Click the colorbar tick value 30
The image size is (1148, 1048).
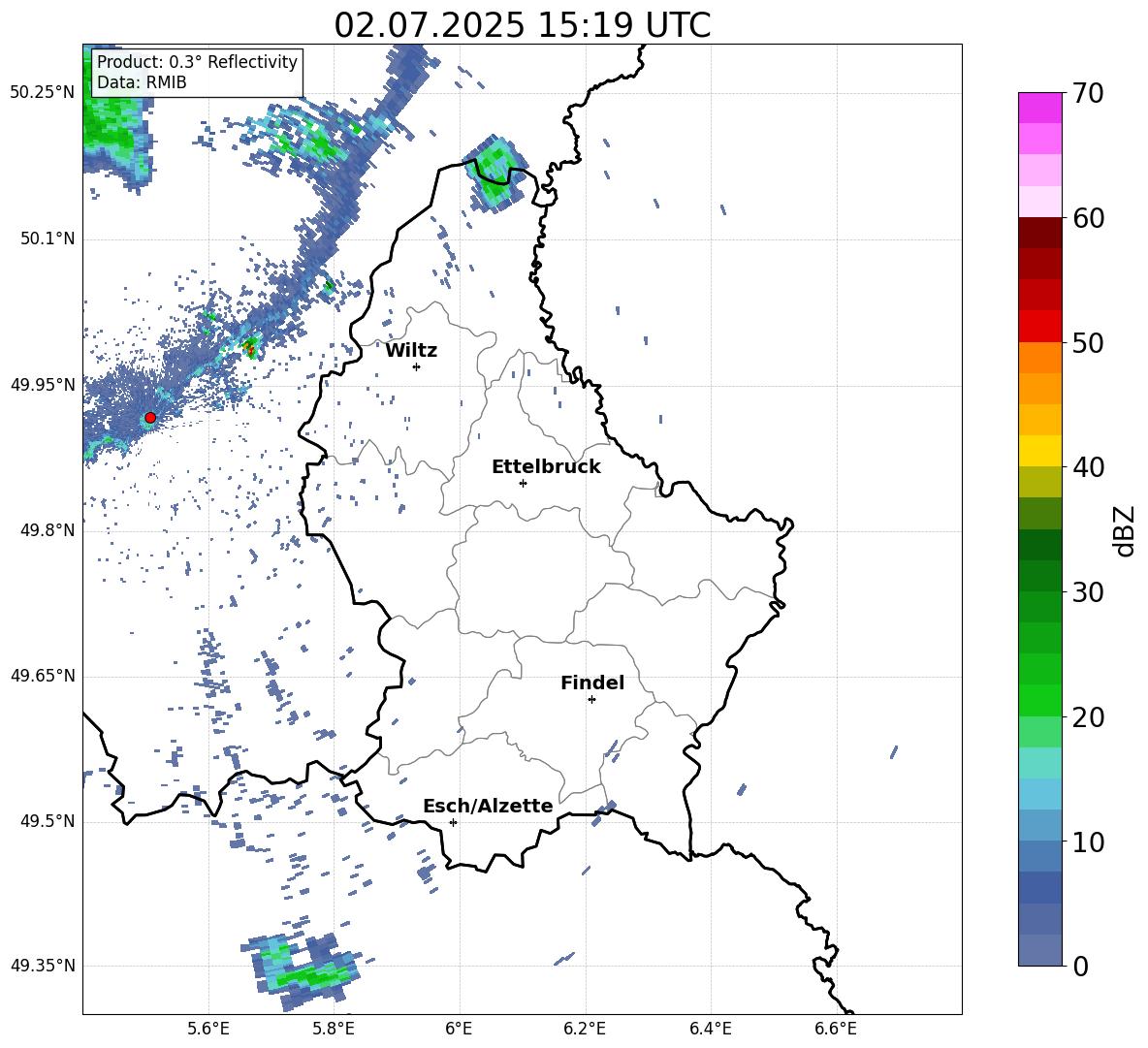pyautogui.click(x=1088, y=592)
